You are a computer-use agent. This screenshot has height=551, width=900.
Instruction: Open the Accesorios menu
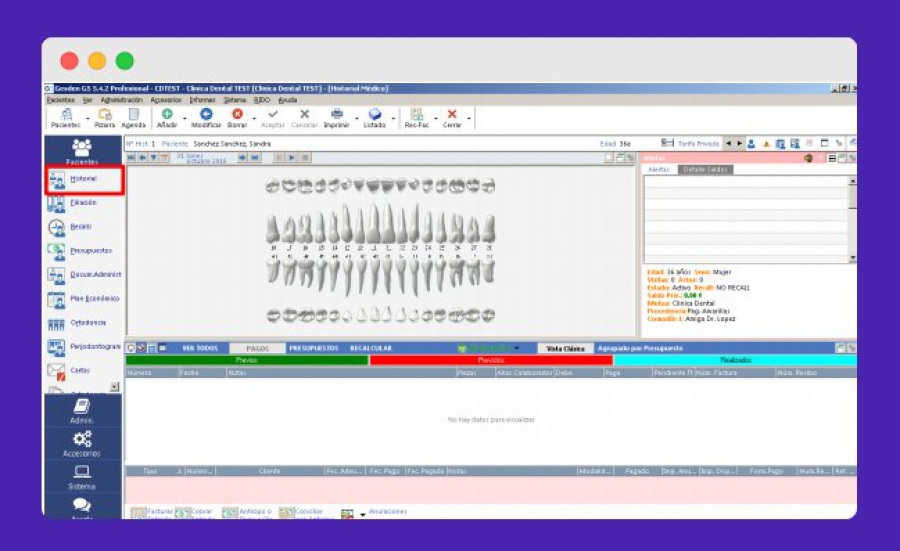(166, 100)
